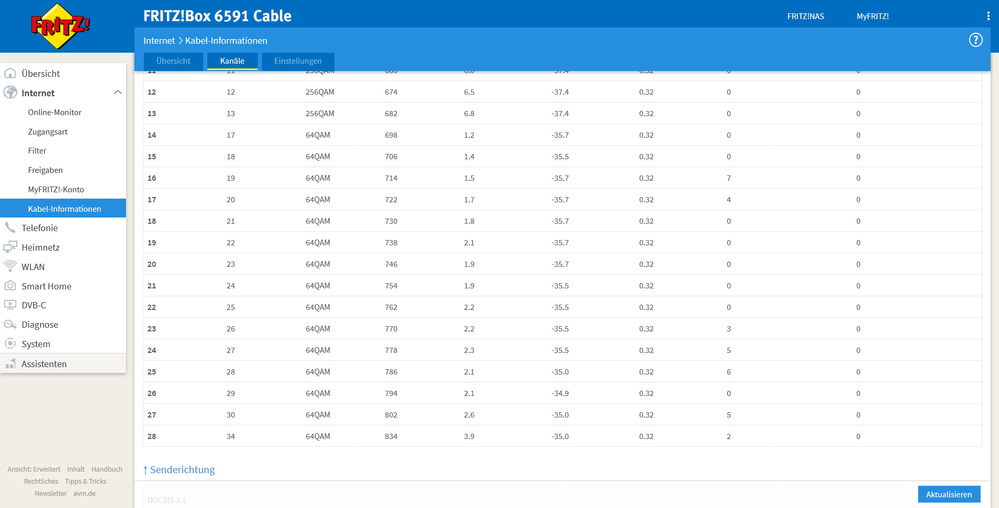Click Internet in the breadcrumb
The width and height of the screenshot is (999, 508).
pos(159,40)
